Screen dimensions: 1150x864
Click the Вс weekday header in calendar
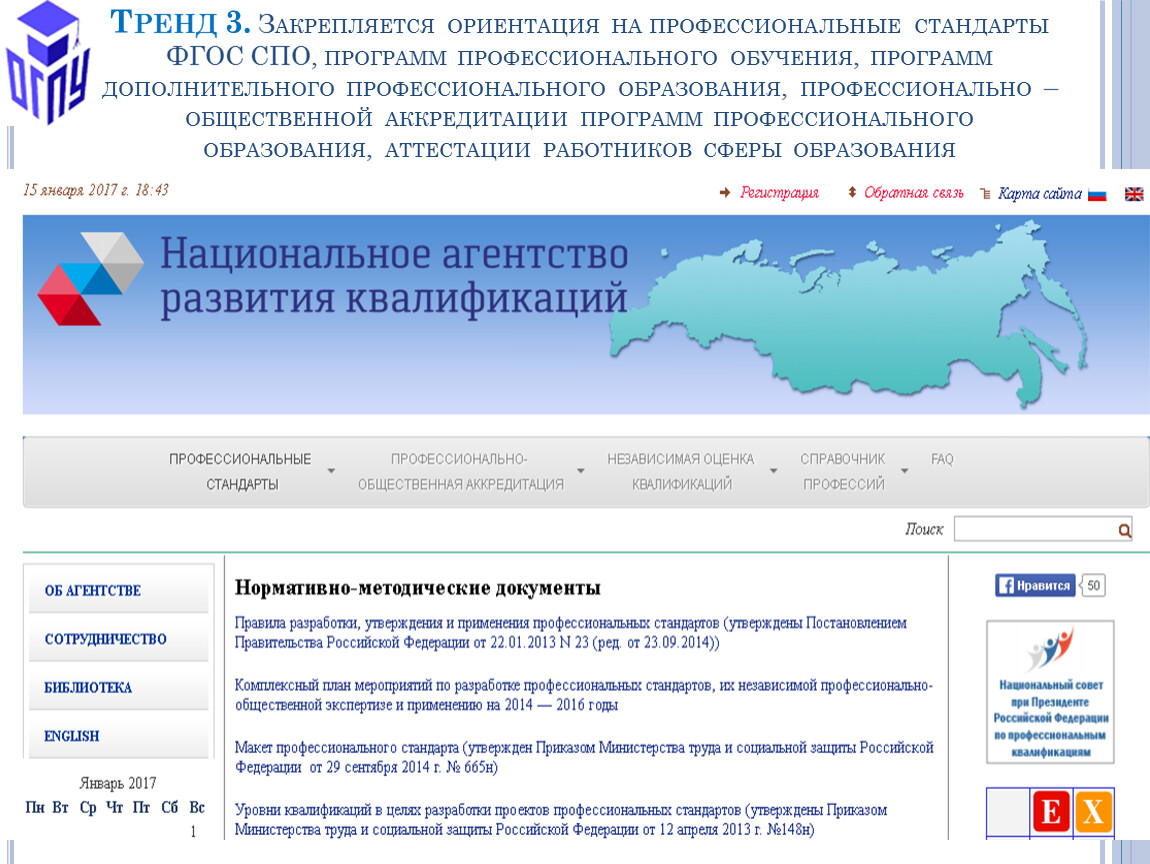[197, 808]
